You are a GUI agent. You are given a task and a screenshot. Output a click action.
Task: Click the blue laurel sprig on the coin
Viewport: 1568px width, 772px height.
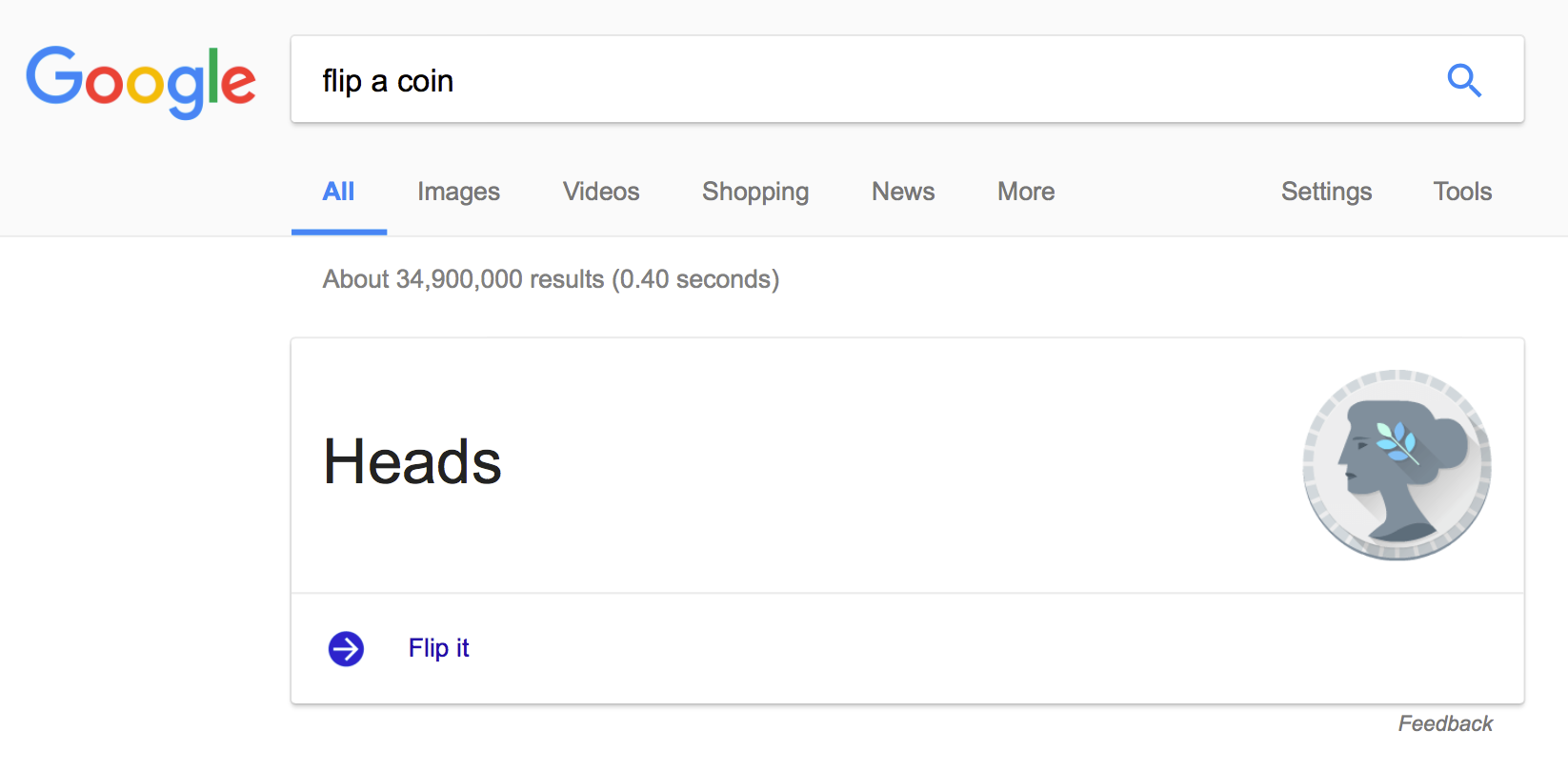click(x=1396, y=441)
